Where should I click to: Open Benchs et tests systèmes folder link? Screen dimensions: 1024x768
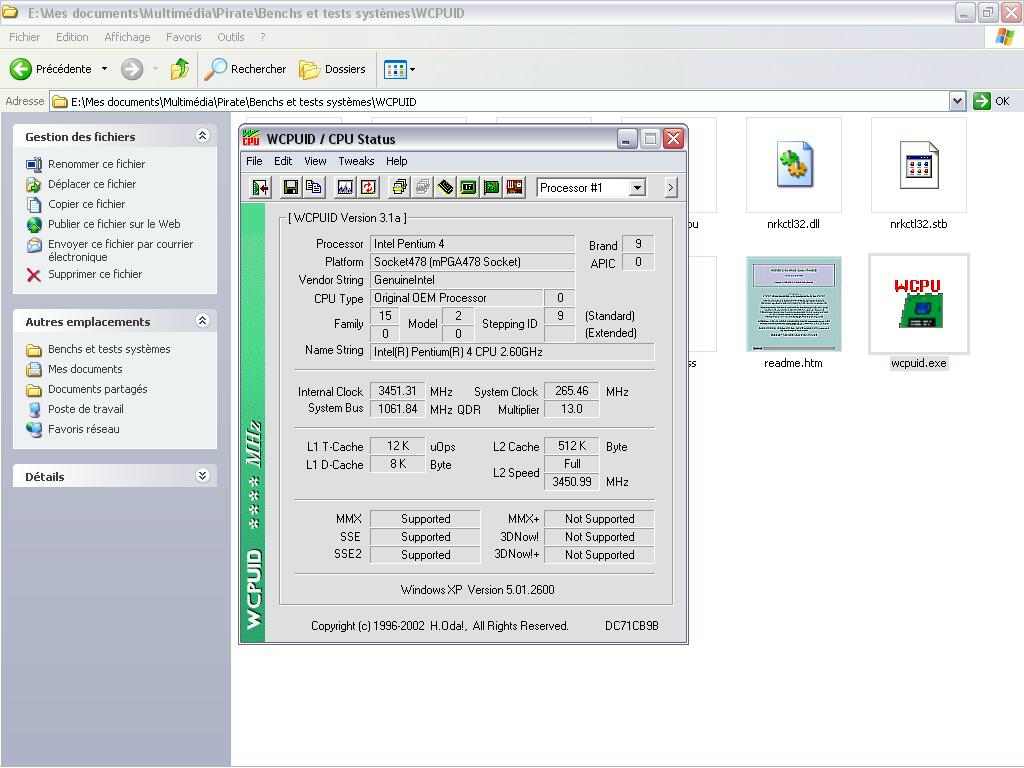[x=109, y=349]
